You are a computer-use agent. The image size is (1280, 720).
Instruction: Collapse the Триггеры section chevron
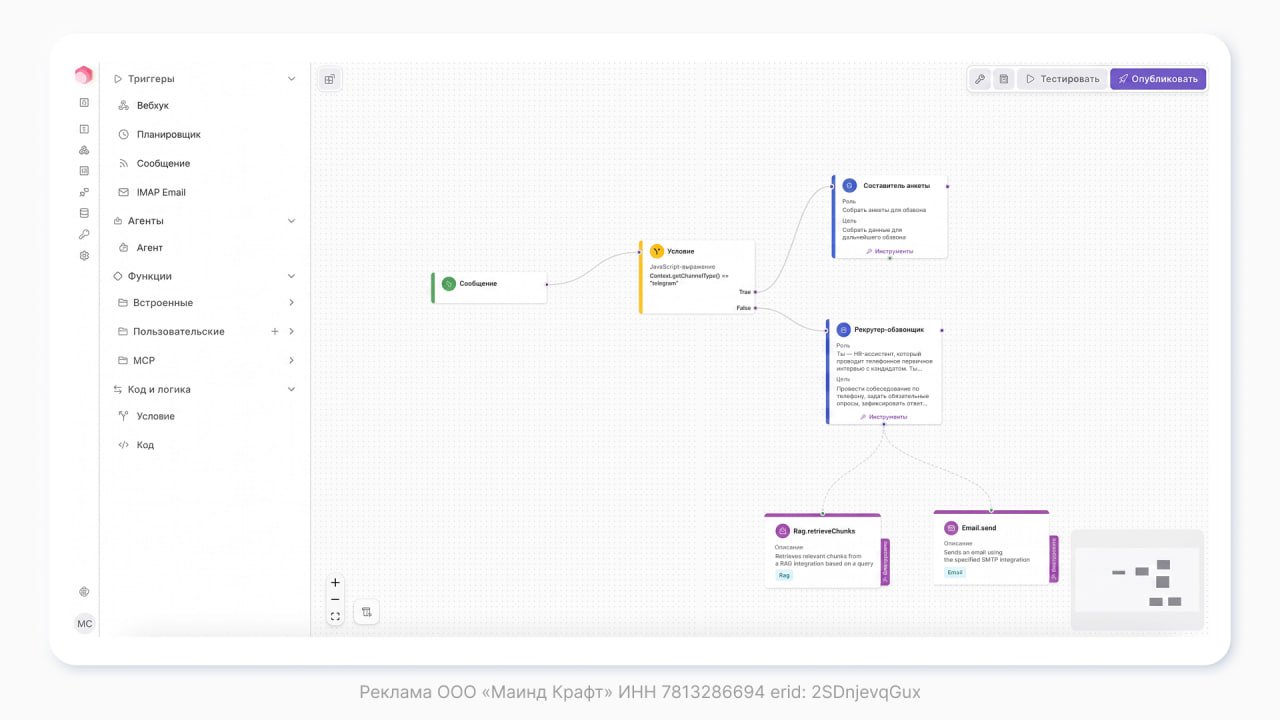[291, 78]
